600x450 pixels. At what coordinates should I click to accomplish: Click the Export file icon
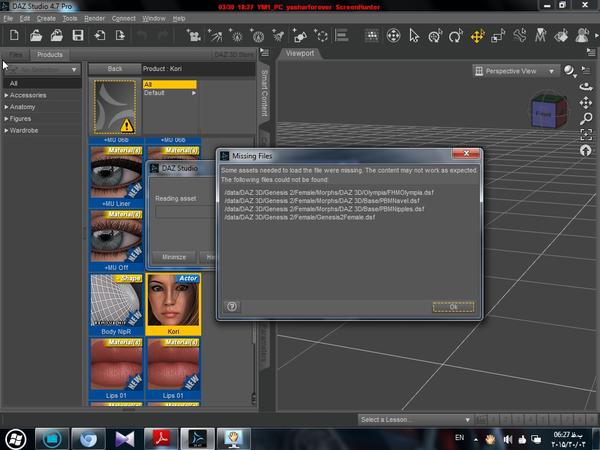120,36
